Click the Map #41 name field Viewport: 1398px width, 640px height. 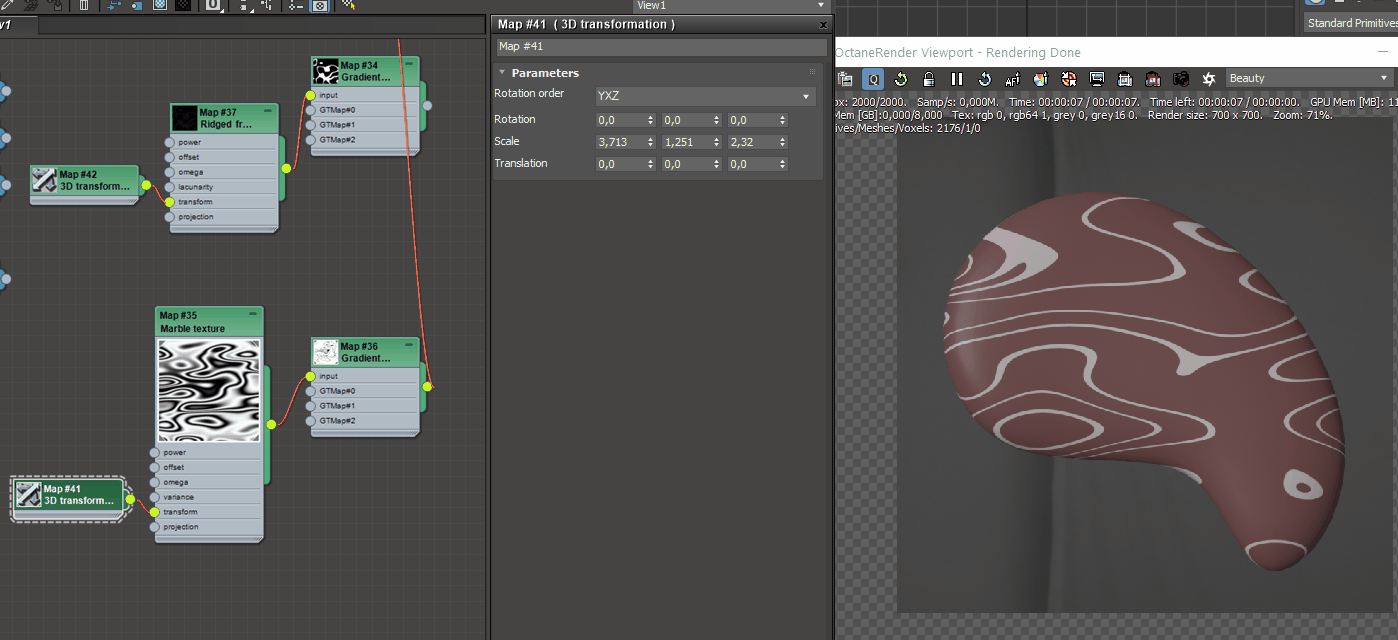click(662, 46)
